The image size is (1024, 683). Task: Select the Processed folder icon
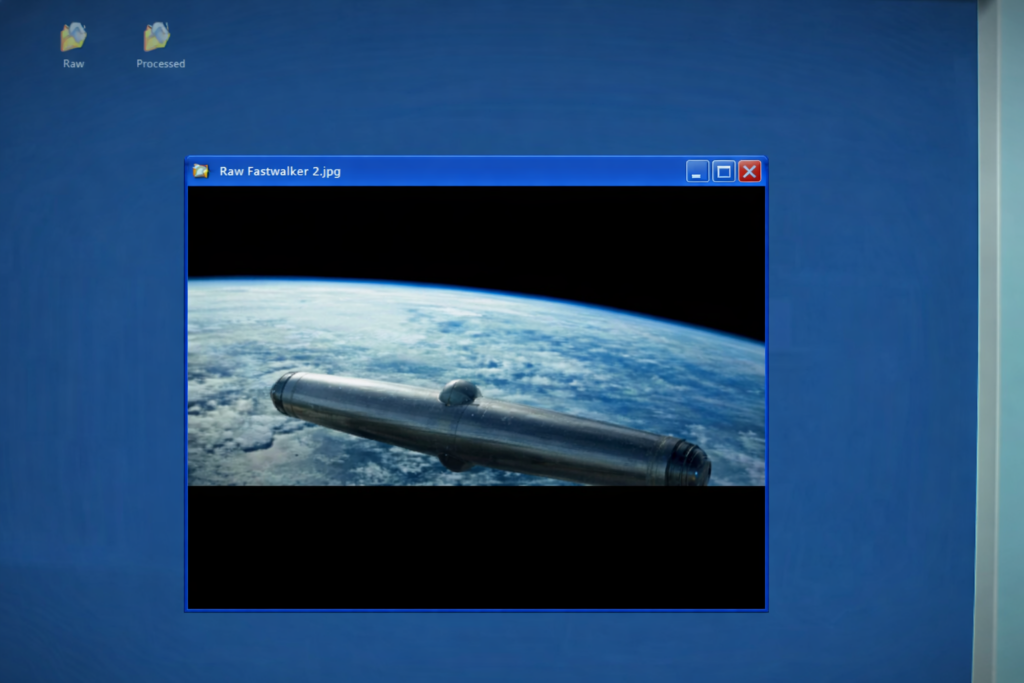(x=157, y=38)
